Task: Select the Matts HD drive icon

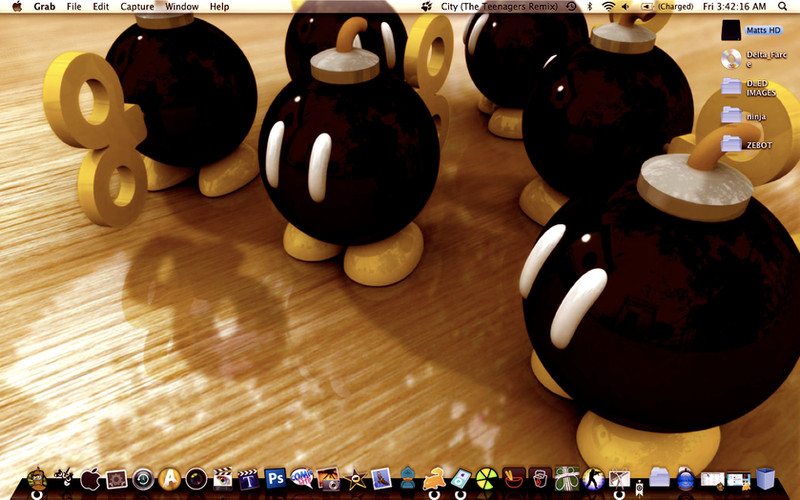Action: point(731,30)
